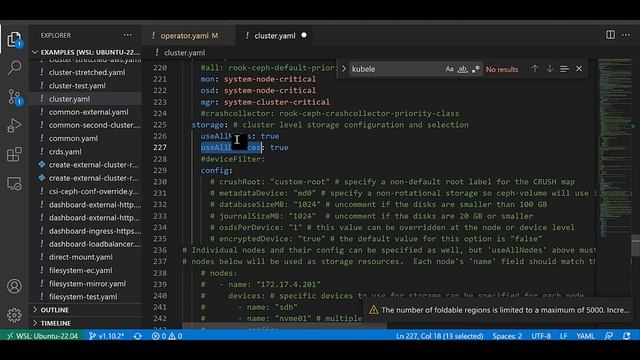The width and height of the screenshot is (640, 360).
Task: Open the Search view in activity bar
Action: (14, 67)
